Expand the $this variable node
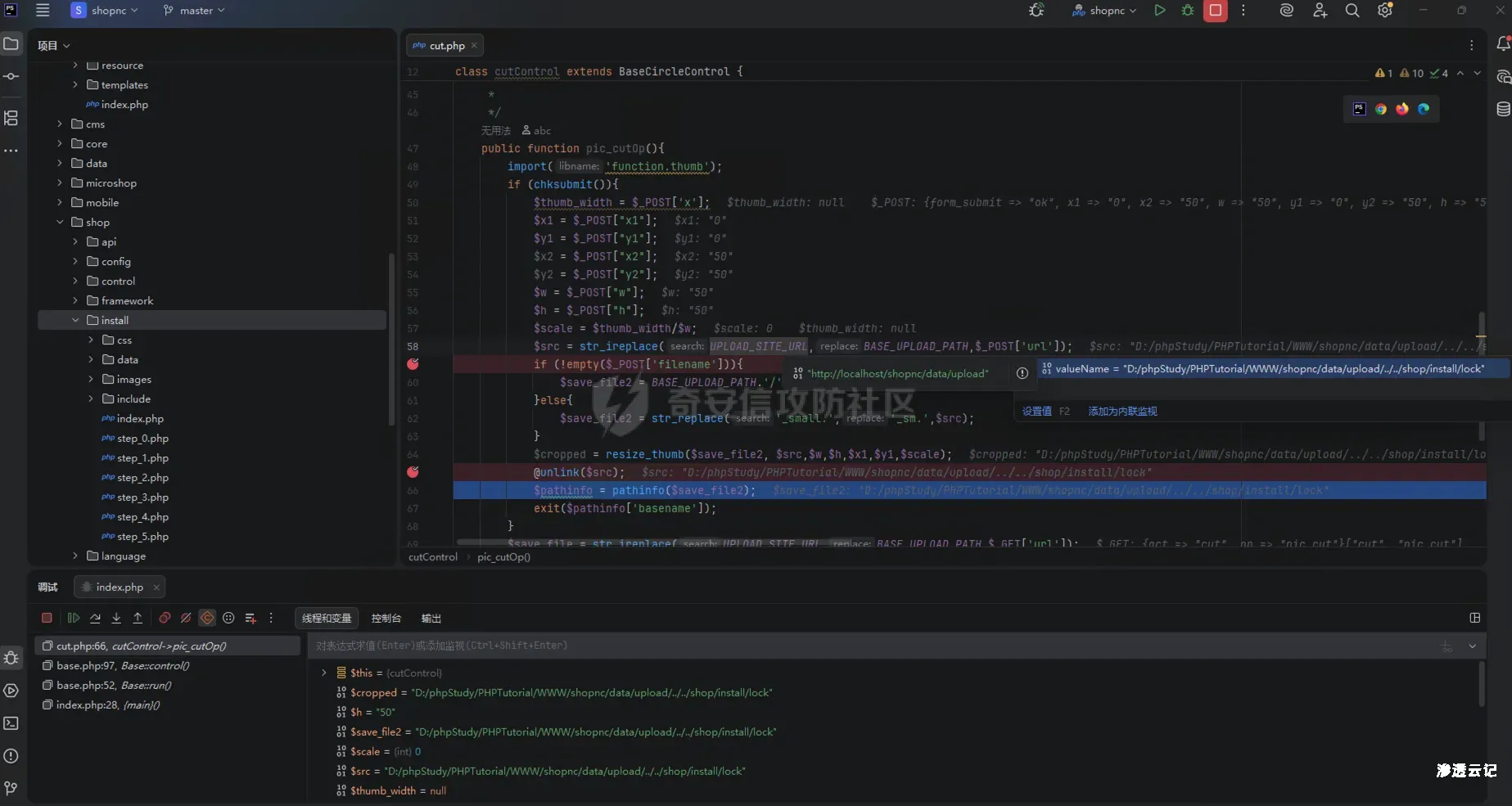This screenshot has width=1512, height=806. (x=324, y=673)
